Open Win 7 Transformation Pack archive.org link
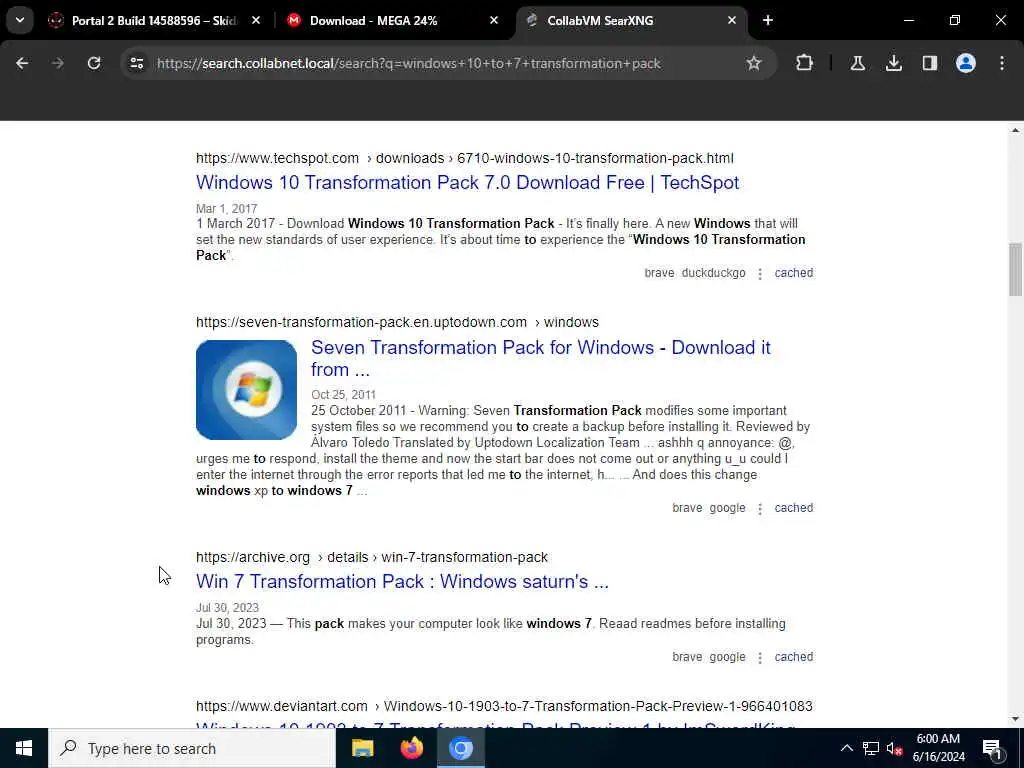 pyautogui.click(x=402, y=581)
